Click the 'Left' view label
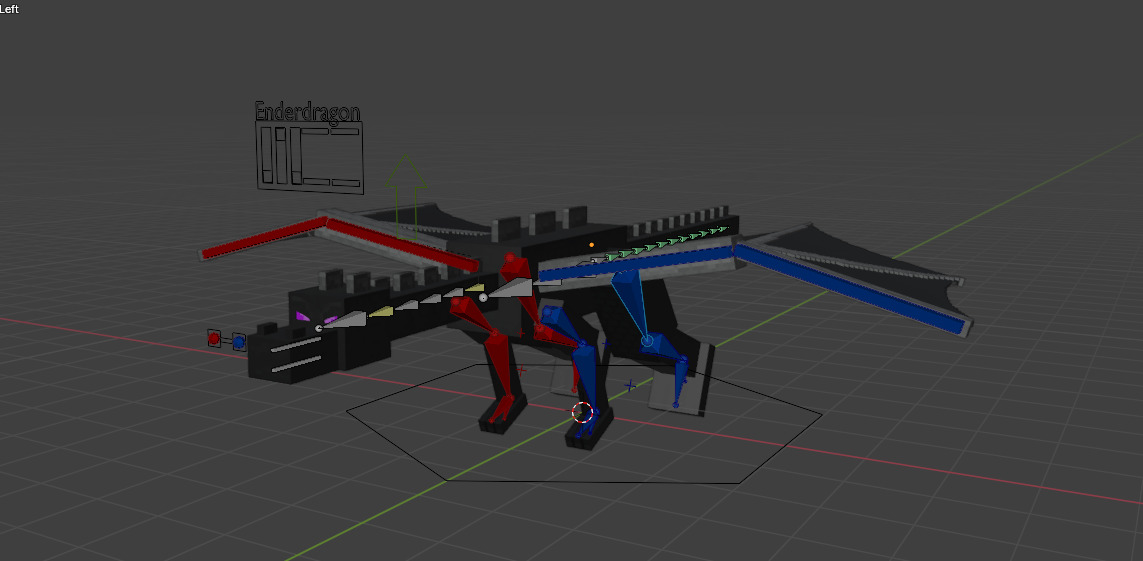The width and height of the screenshot is (1143, 561). click(x=9, y=9)
